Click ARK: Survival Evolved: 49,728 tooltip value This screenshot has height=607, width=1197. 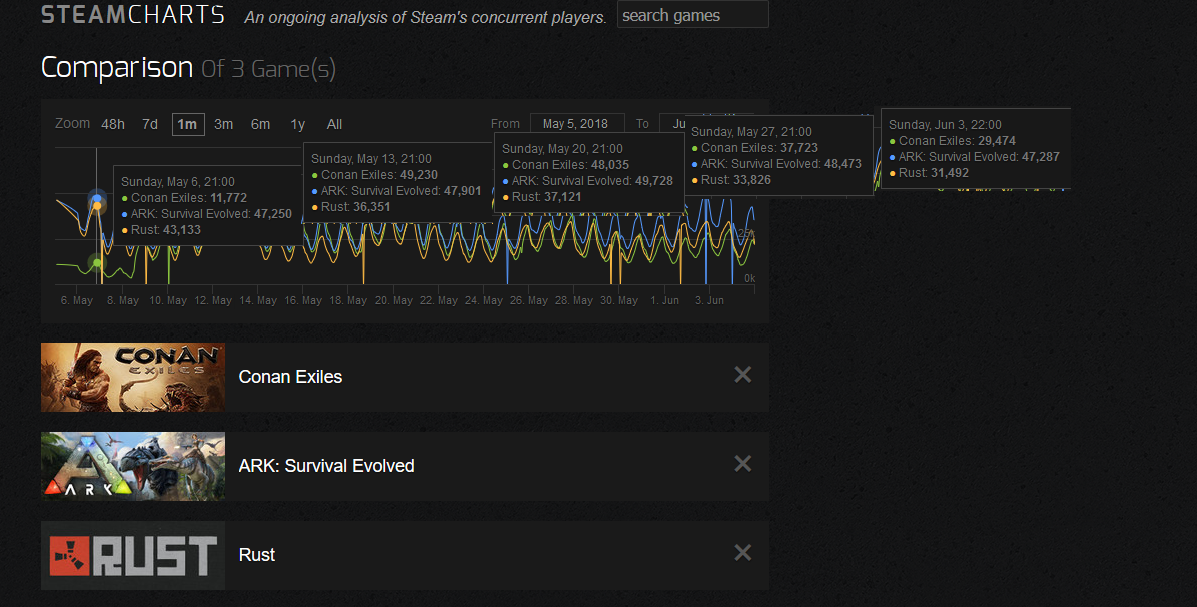pyautogui.click(x=587, y=181)
